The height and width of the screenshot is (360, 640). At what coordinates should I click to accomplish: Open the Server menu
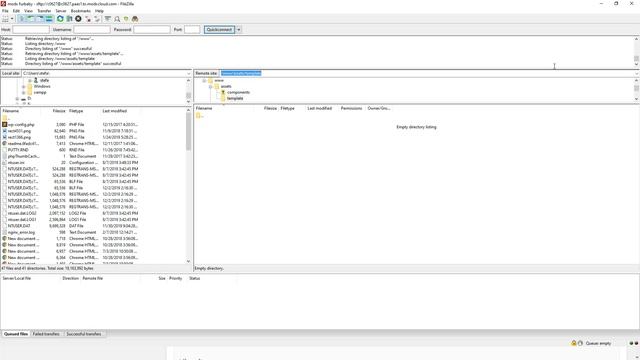pos(61,11)
